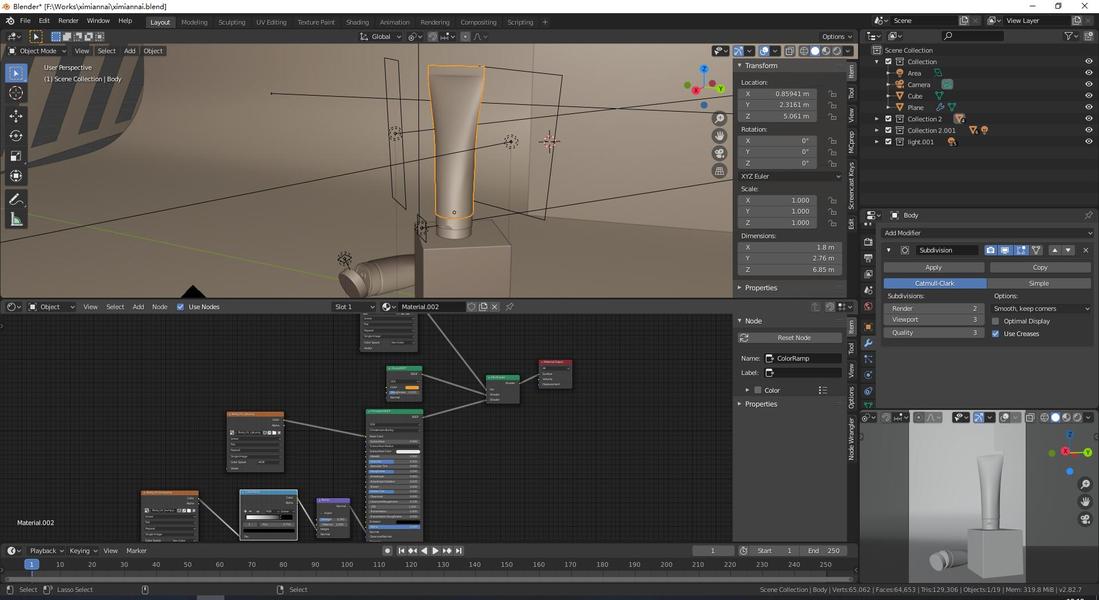Expand Collection 2 in the outliner
Viewport: 1099px width, 600px height.
click(x=877, y=119)
